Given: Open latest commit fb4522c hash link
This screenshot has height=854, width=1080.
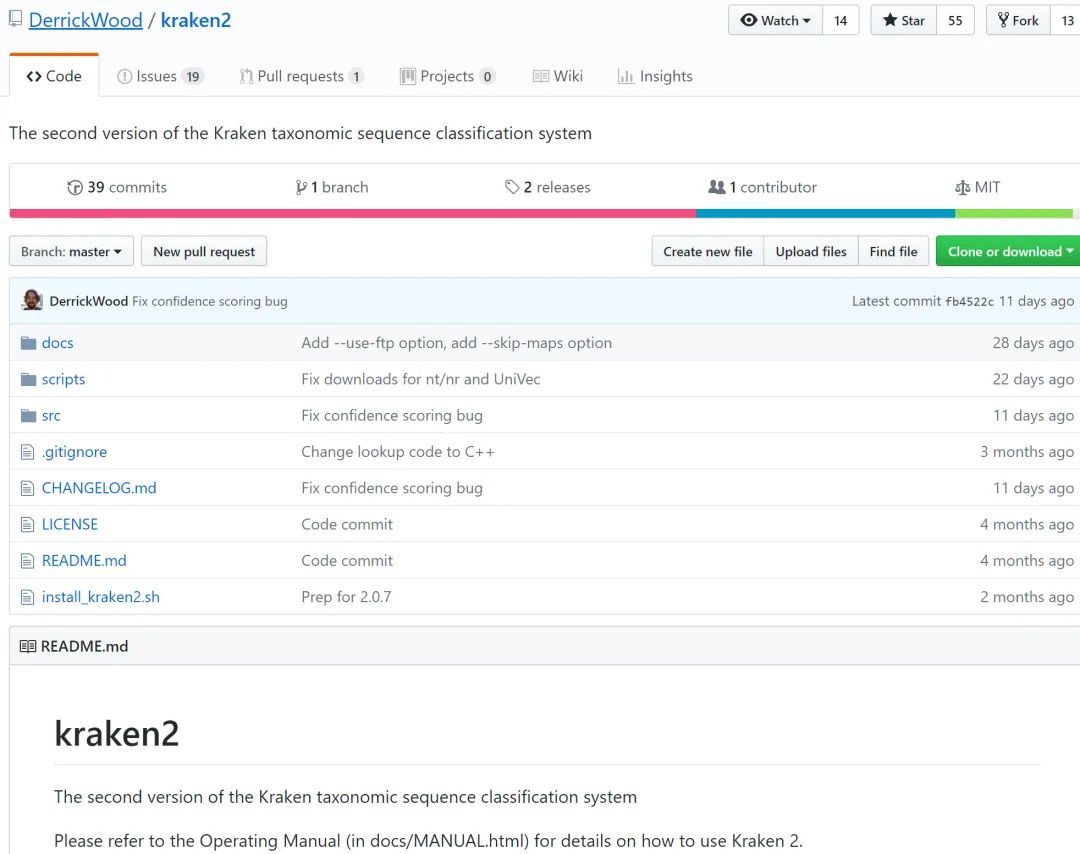Looking at the screenshot, I should tap(969, 301).
